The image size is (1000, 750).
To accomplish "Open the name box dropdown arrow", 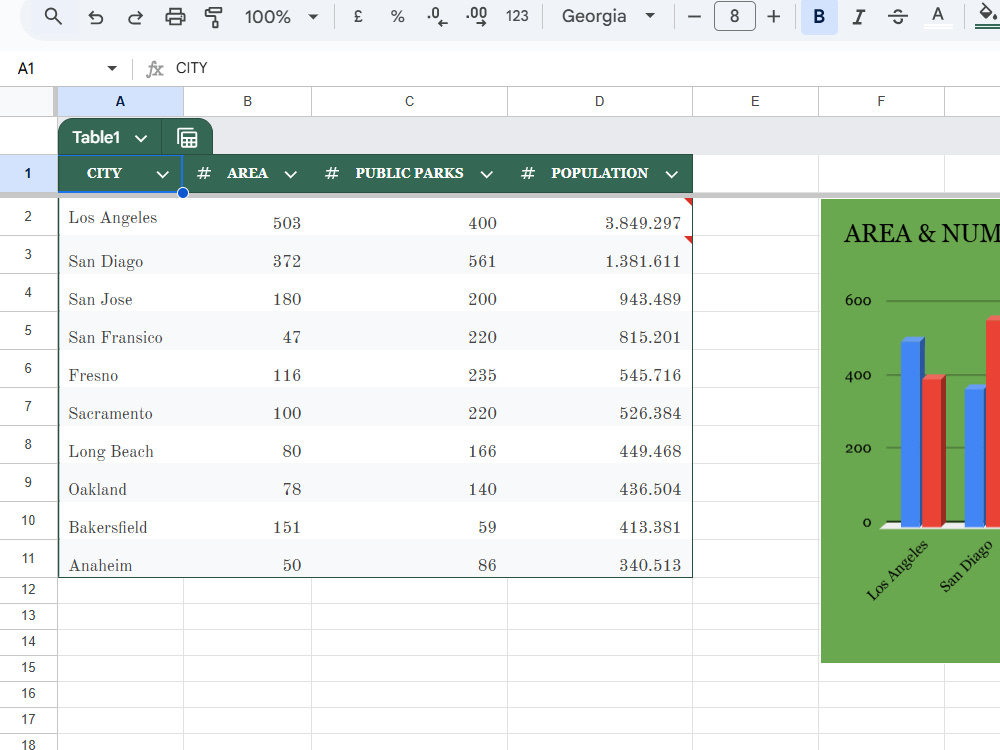I will pyautogui.click(x=112, y=68).
